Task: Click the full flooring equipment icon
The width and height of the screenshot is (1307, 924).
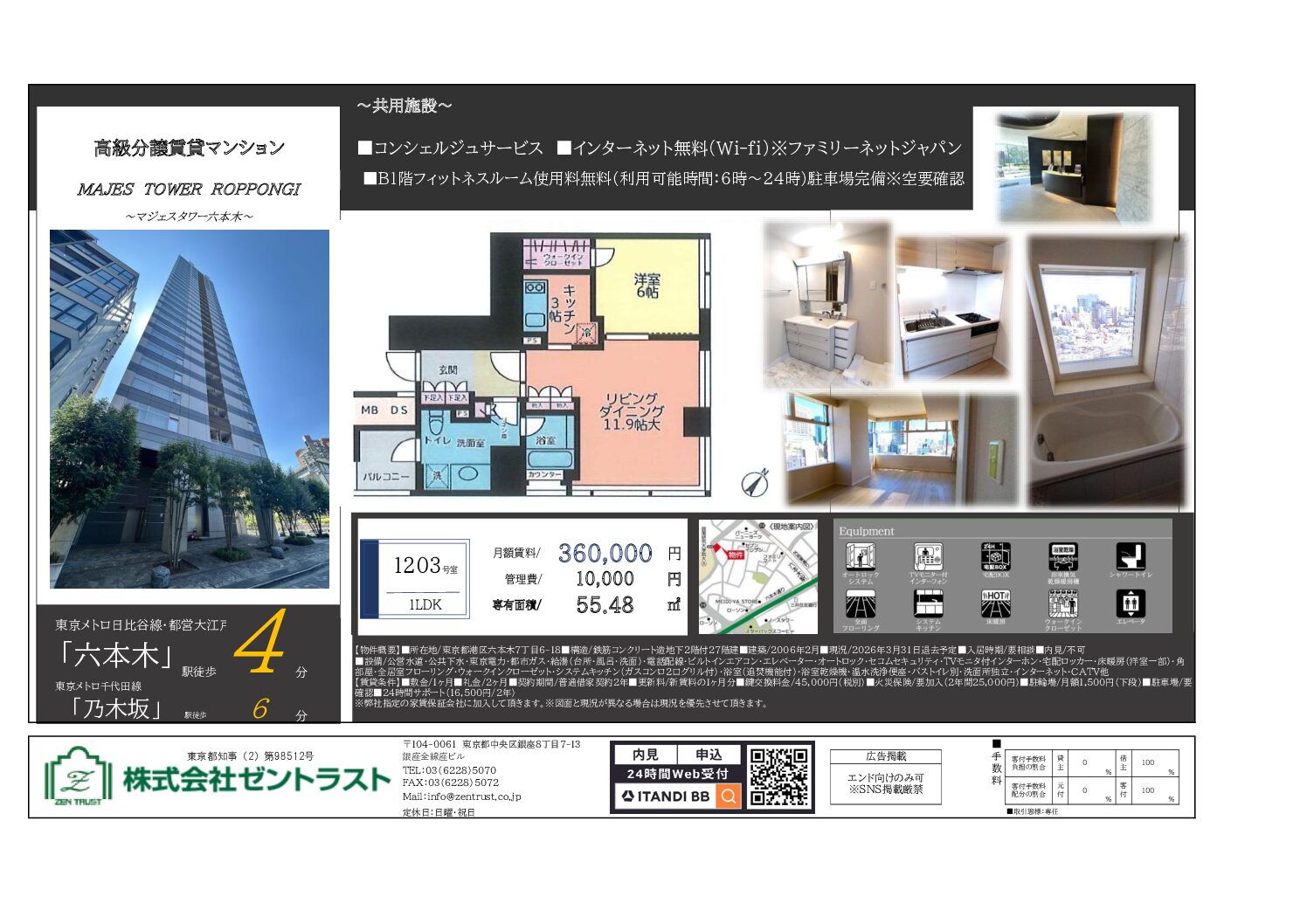Action: (860, 603)
